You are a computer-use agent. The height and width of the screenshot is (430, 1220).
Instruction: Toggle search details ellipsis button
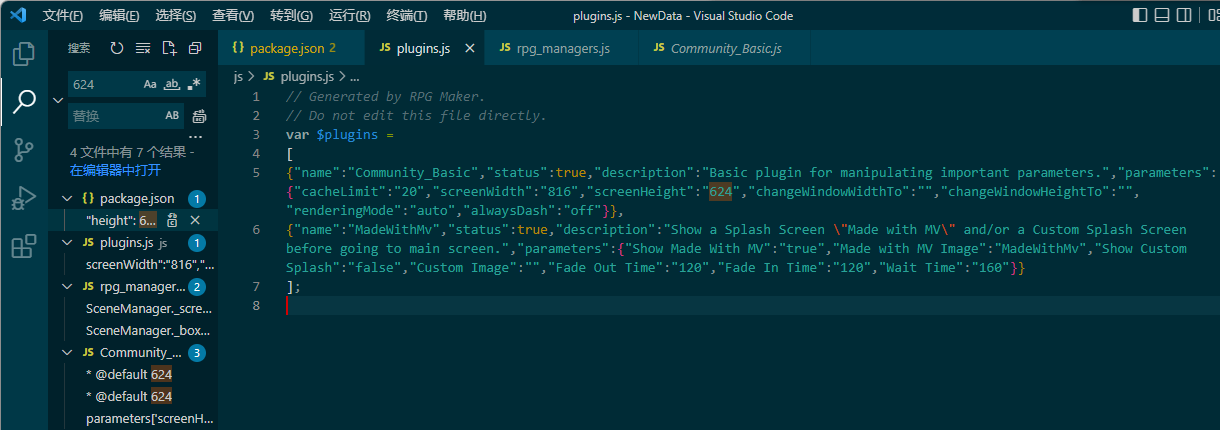(196, 137)
